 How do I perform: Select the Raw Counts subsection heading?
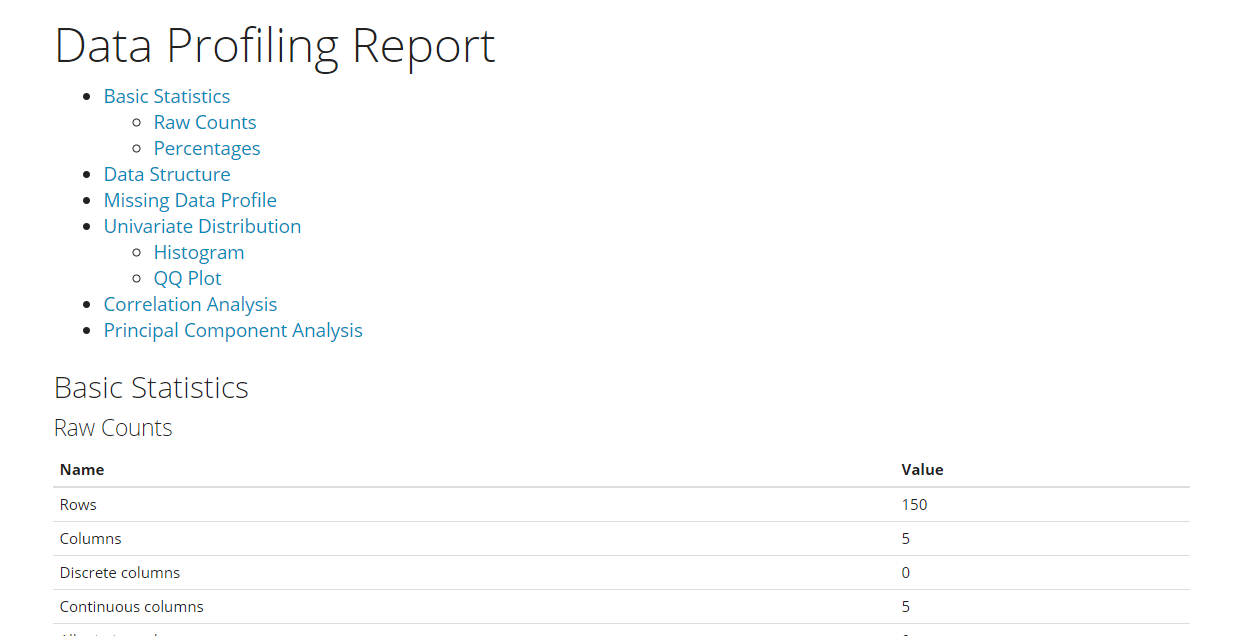coord(113,429)
